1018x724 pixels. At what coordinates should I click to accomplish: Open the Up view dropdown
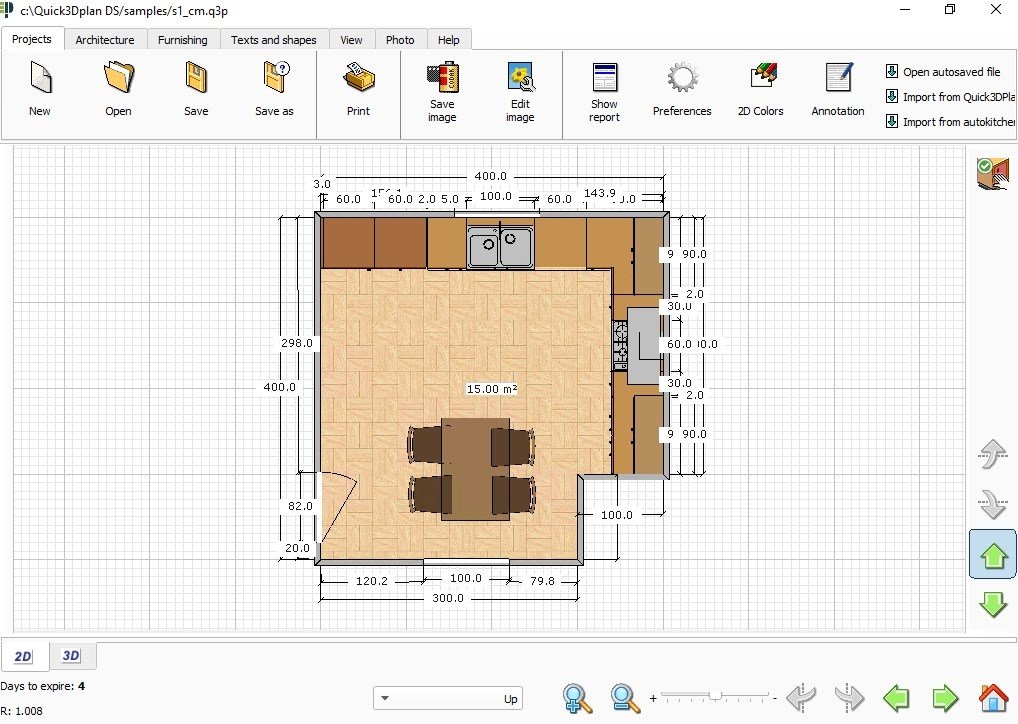448,699
